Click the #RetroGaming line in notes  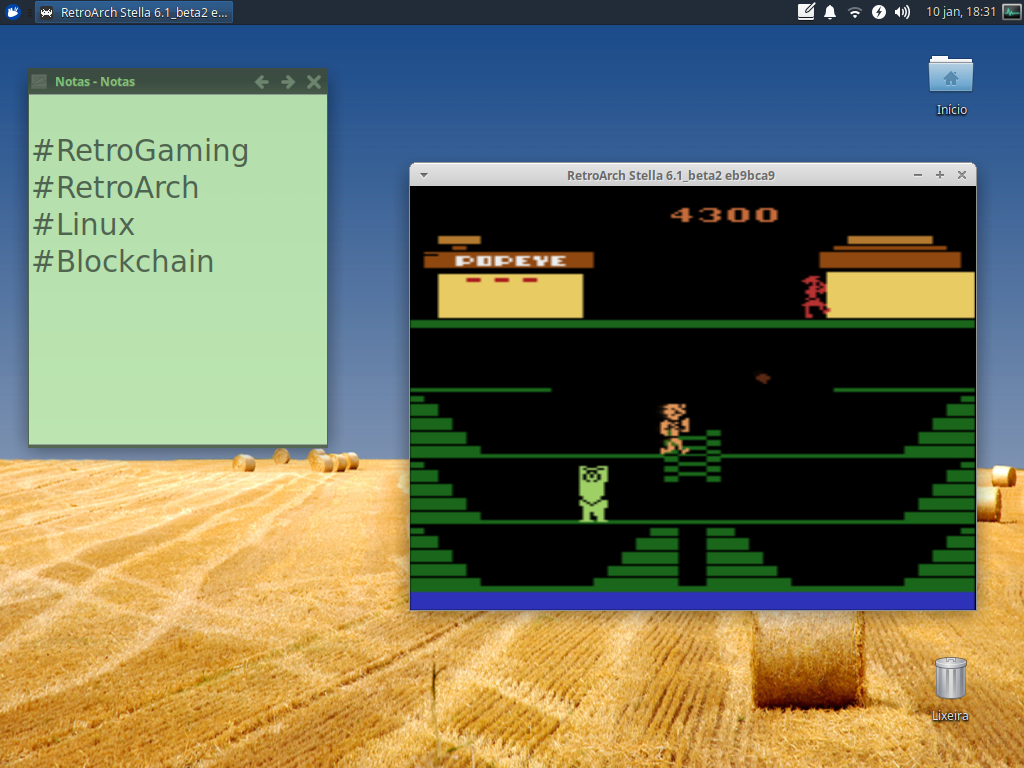click(140, 151)
